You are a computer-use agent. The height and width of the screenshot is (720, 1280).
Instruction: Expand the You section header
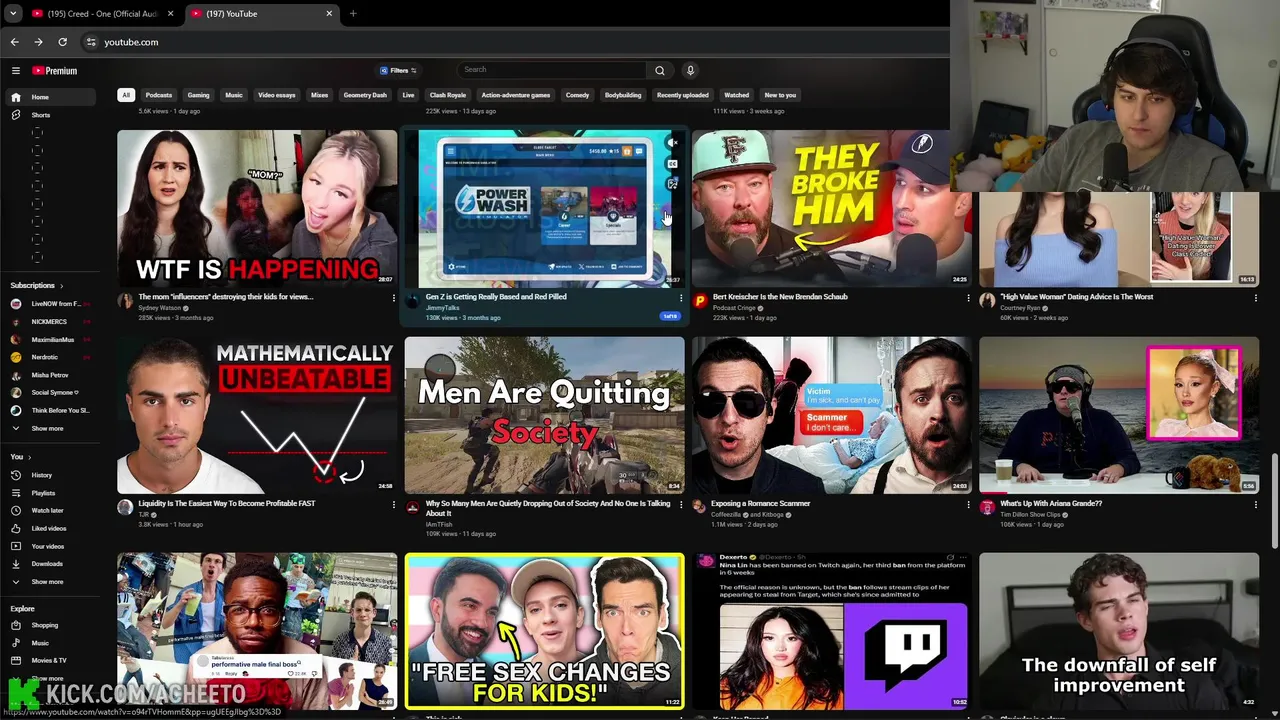tap(20, 457)
